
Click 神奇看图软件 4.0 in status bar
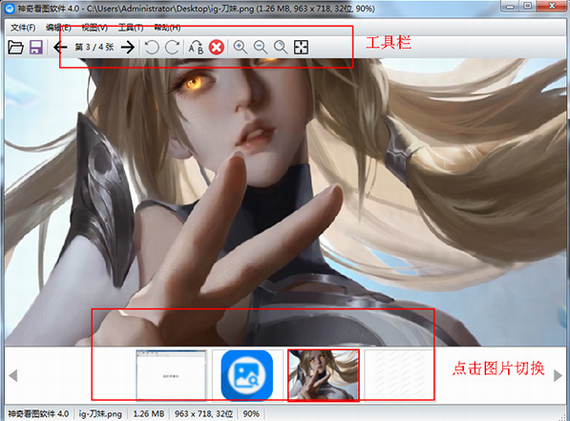point(38,414)
